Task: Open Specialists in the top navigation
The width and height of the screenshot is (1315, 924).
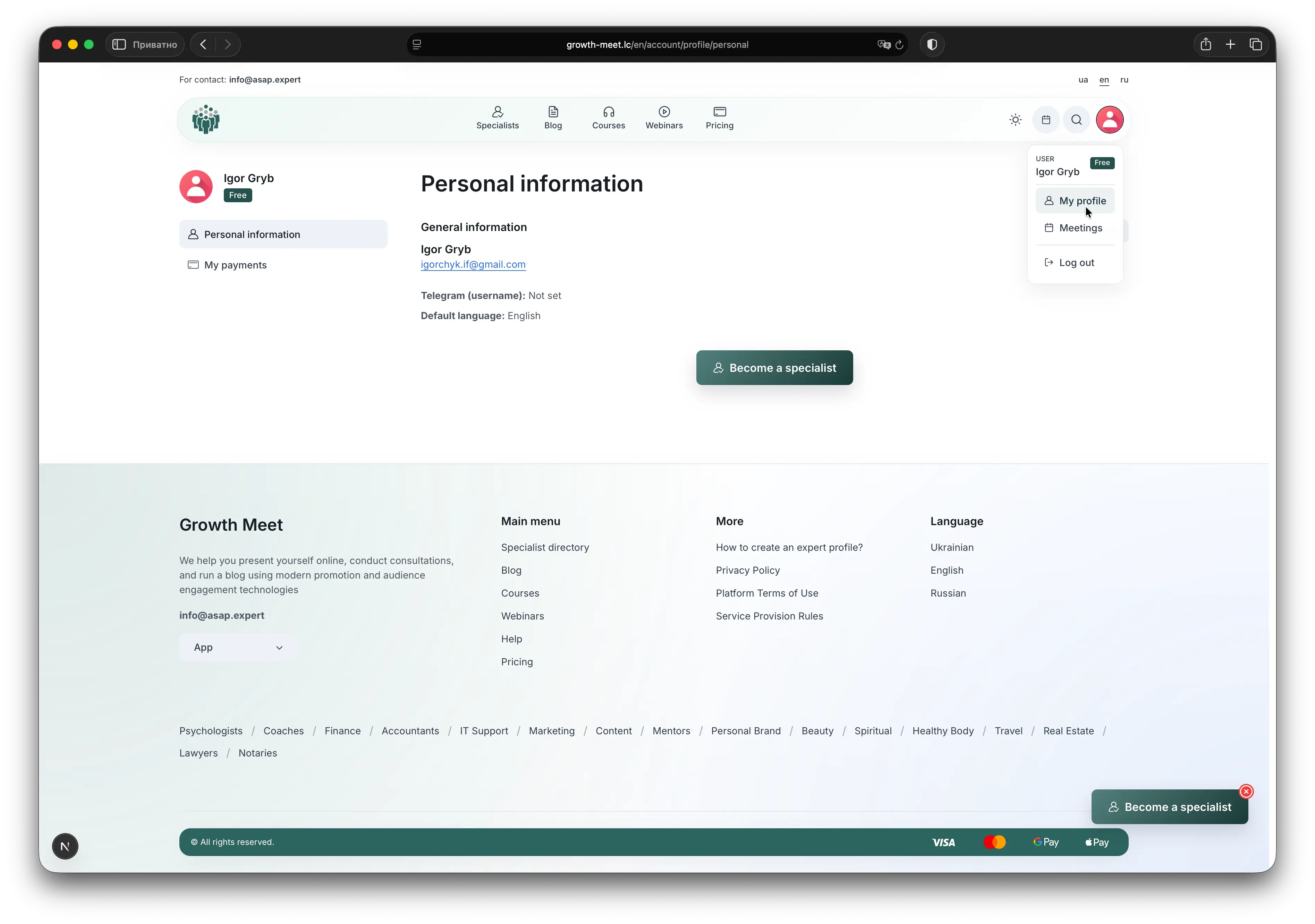Action: pos(497,118)
